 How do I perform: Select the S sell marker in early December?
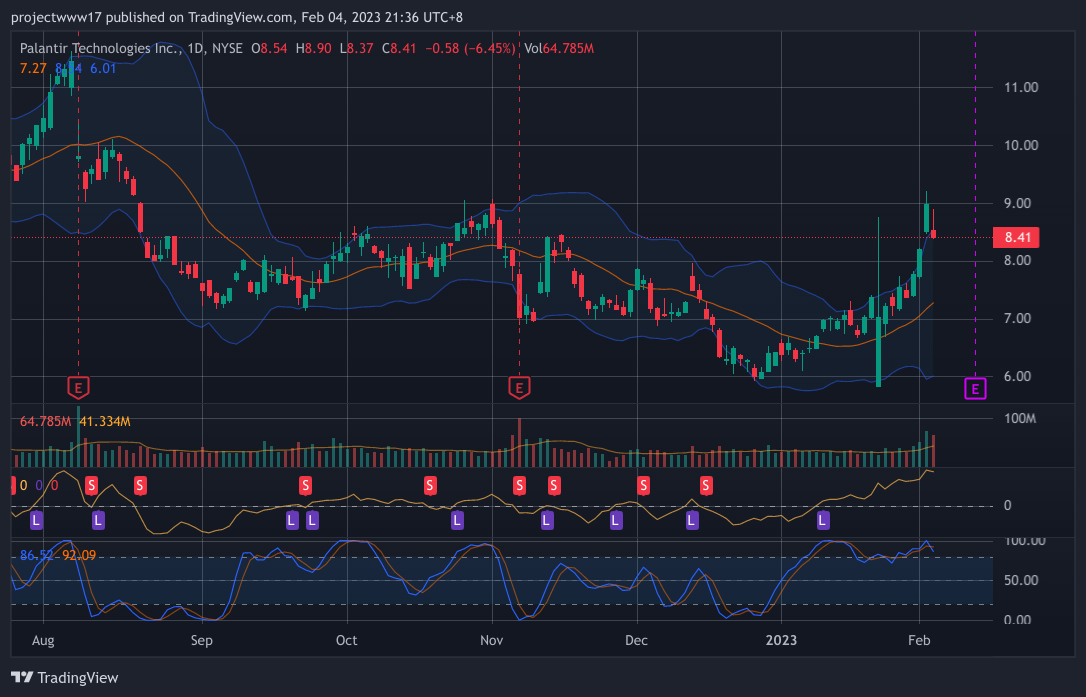(643, 485)
